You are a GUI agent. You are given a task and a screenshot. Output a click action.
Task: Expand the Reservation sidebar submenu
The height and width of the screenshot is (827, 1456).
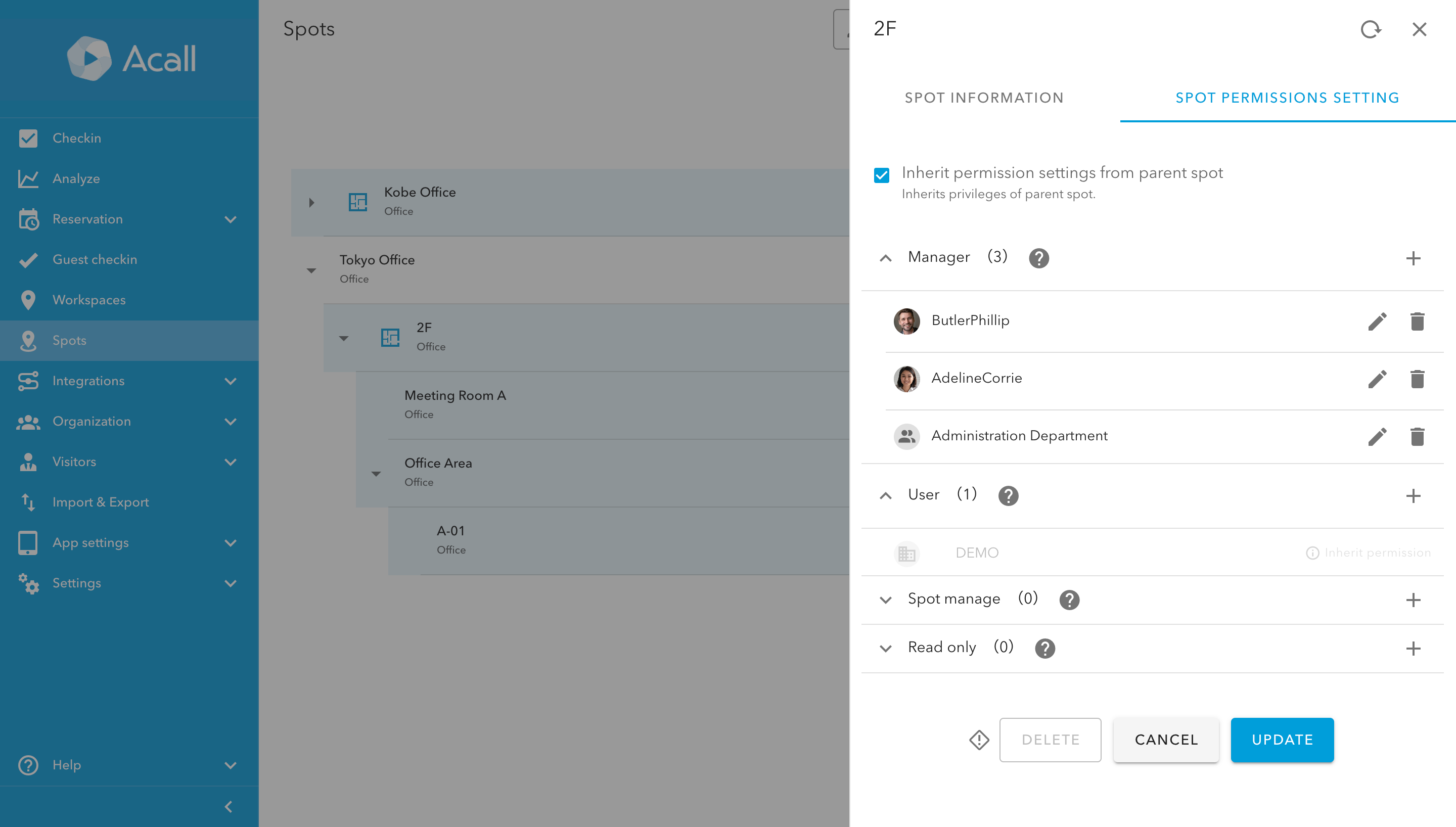[230, 219]
